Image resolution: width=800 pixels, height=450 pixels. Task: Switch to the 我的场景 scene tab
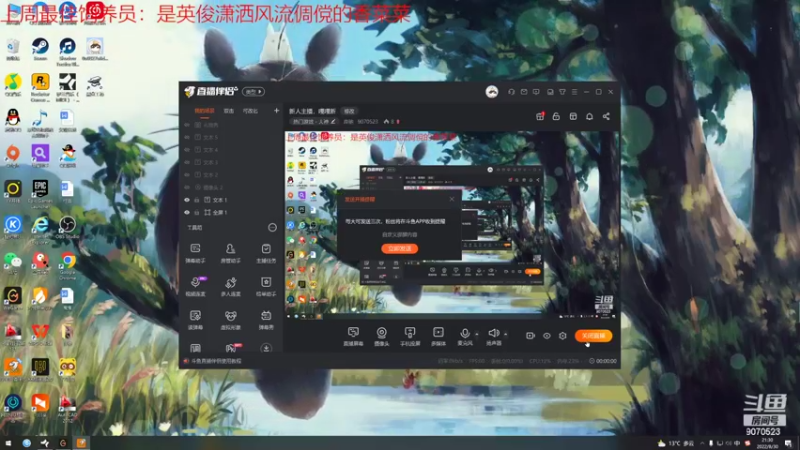(204, 111)
